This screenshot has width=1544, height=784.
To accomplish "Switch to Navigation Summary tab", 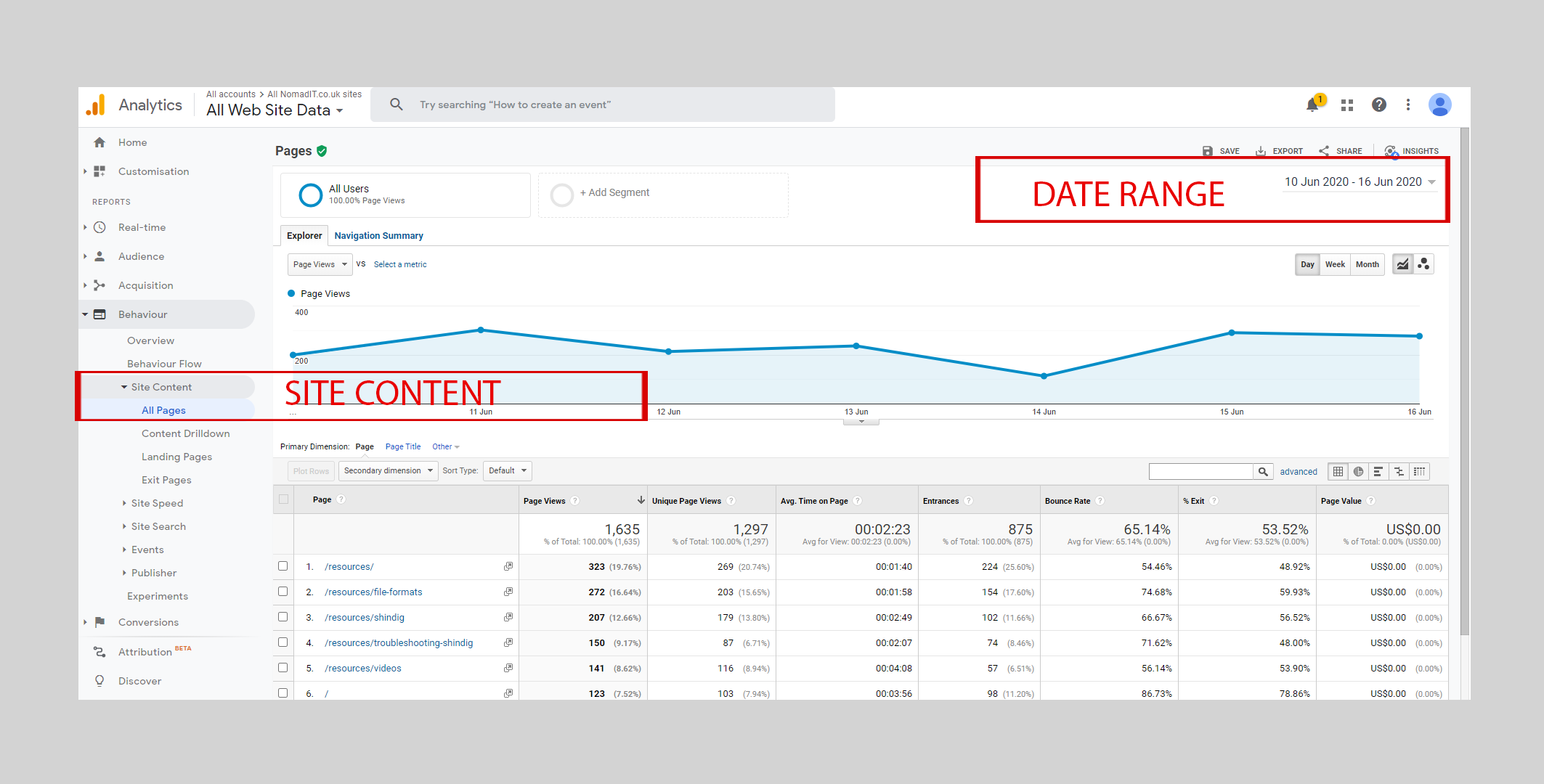I will pyautogui.click(x=378, y=236).
